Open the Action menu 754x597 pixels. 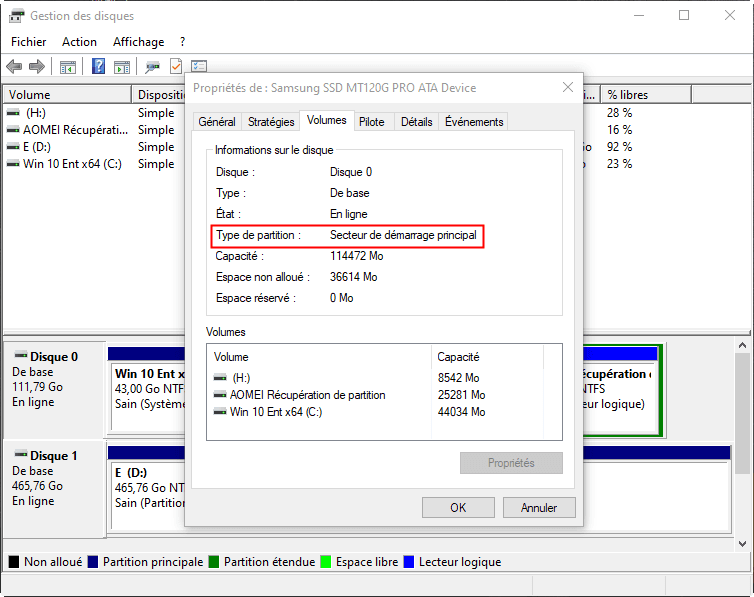coord(79,42)
